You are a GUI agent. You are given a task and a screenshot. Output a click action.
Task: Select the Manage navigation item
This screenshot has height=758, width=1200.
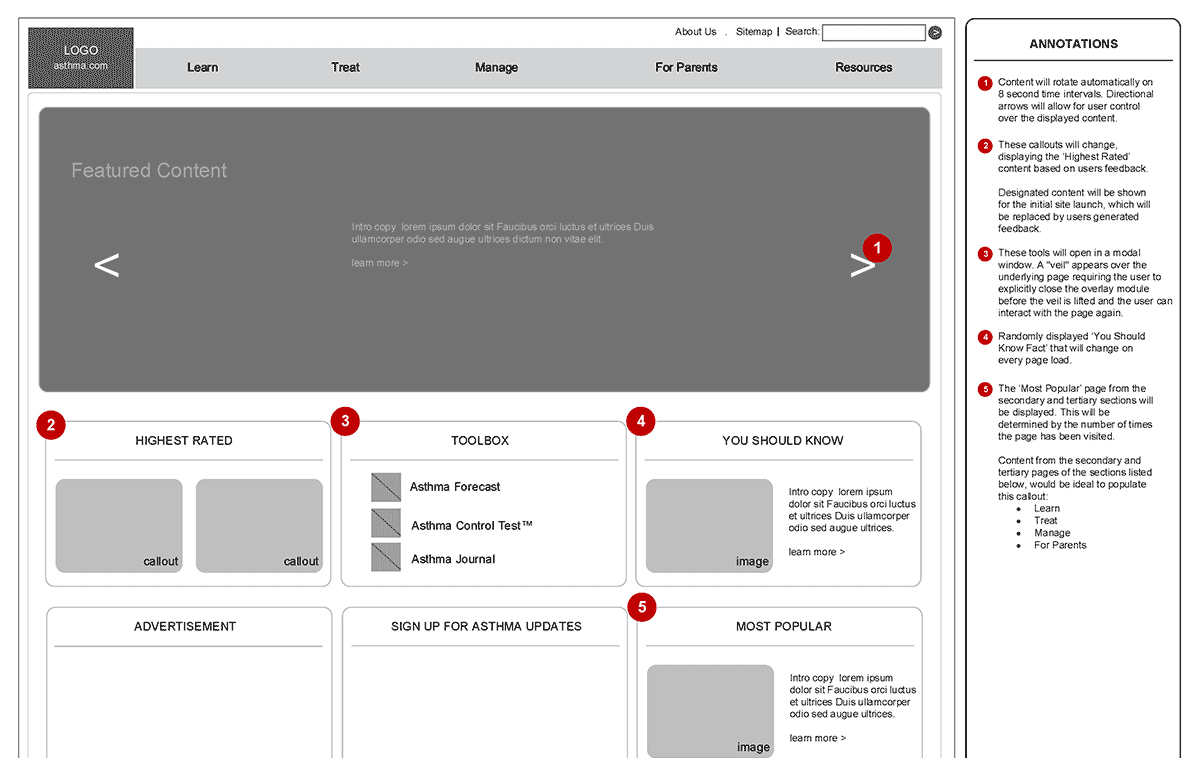pos(496,68)
